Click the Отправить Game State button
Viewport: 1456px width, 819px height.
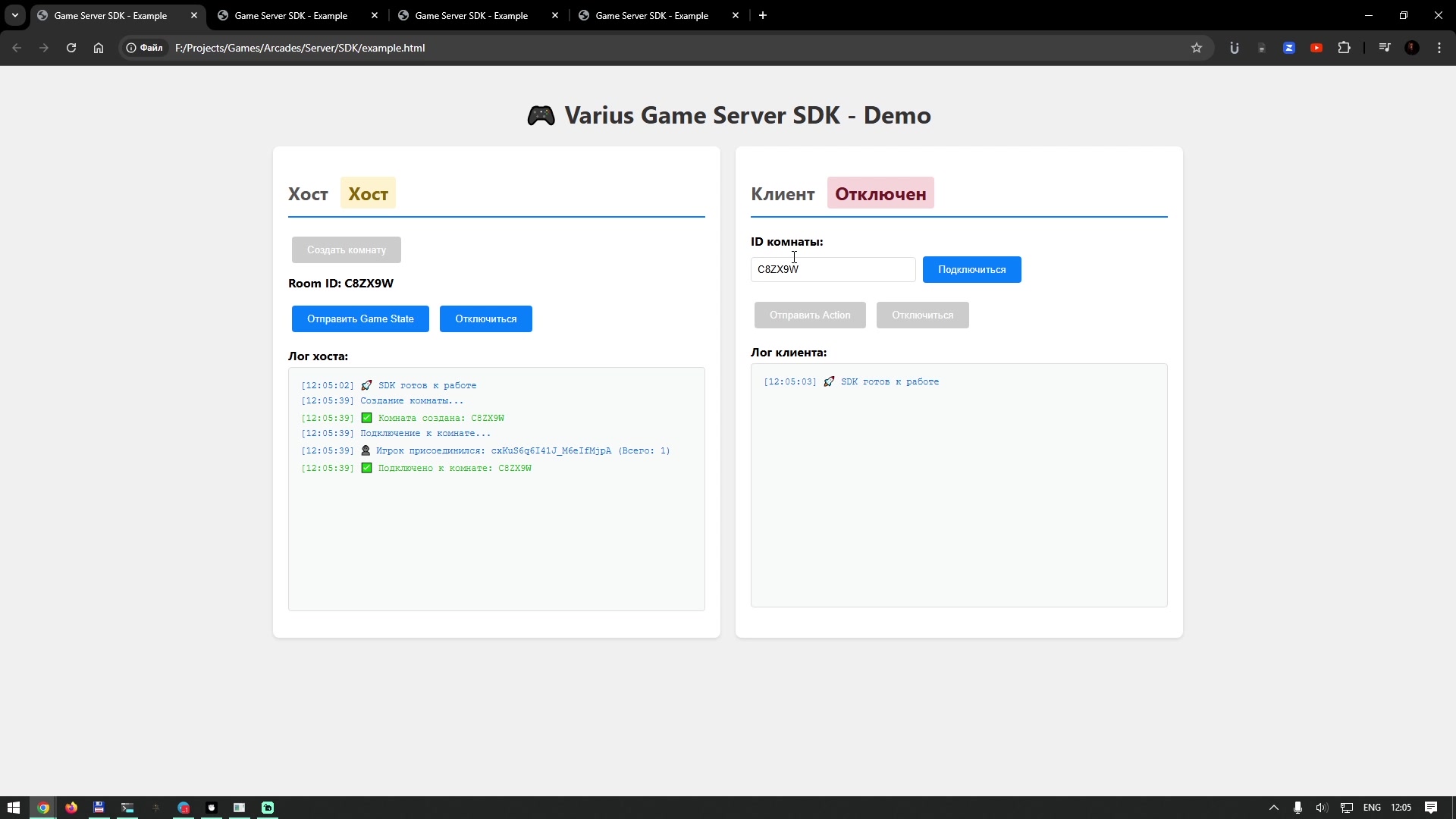point(360,319)
